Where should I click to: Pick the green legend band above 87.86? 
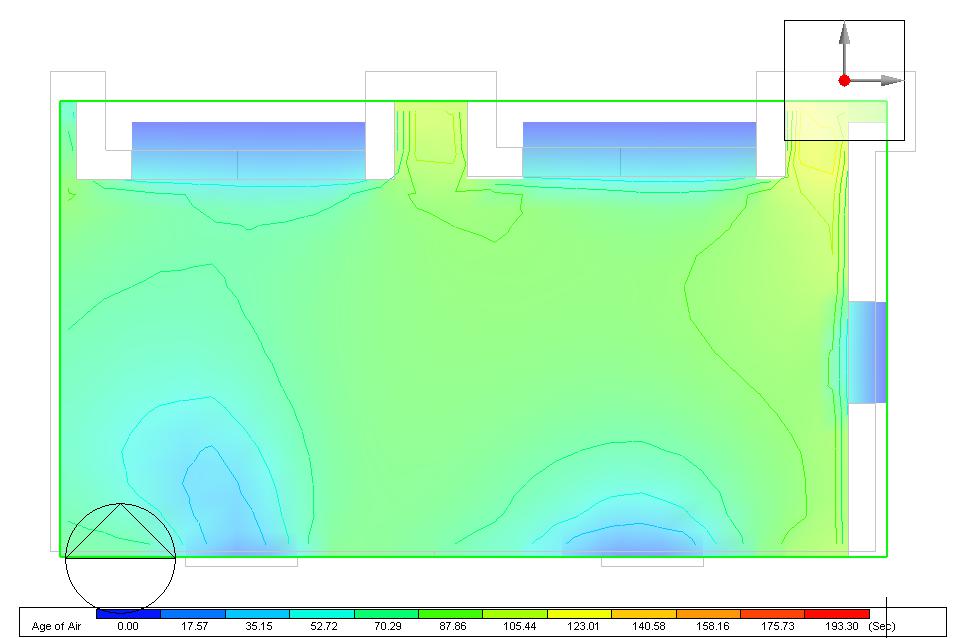point(450,614)
